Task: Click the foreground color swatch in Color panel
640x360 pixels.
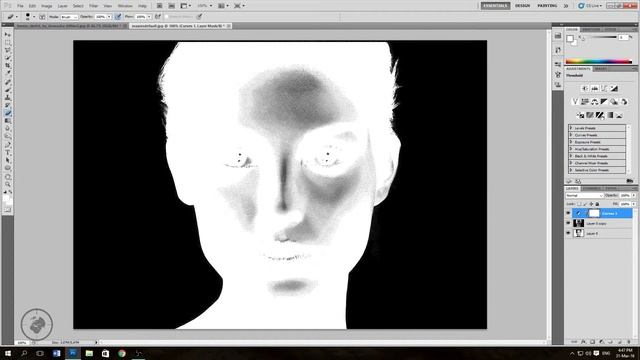Action: click(570, 39)
